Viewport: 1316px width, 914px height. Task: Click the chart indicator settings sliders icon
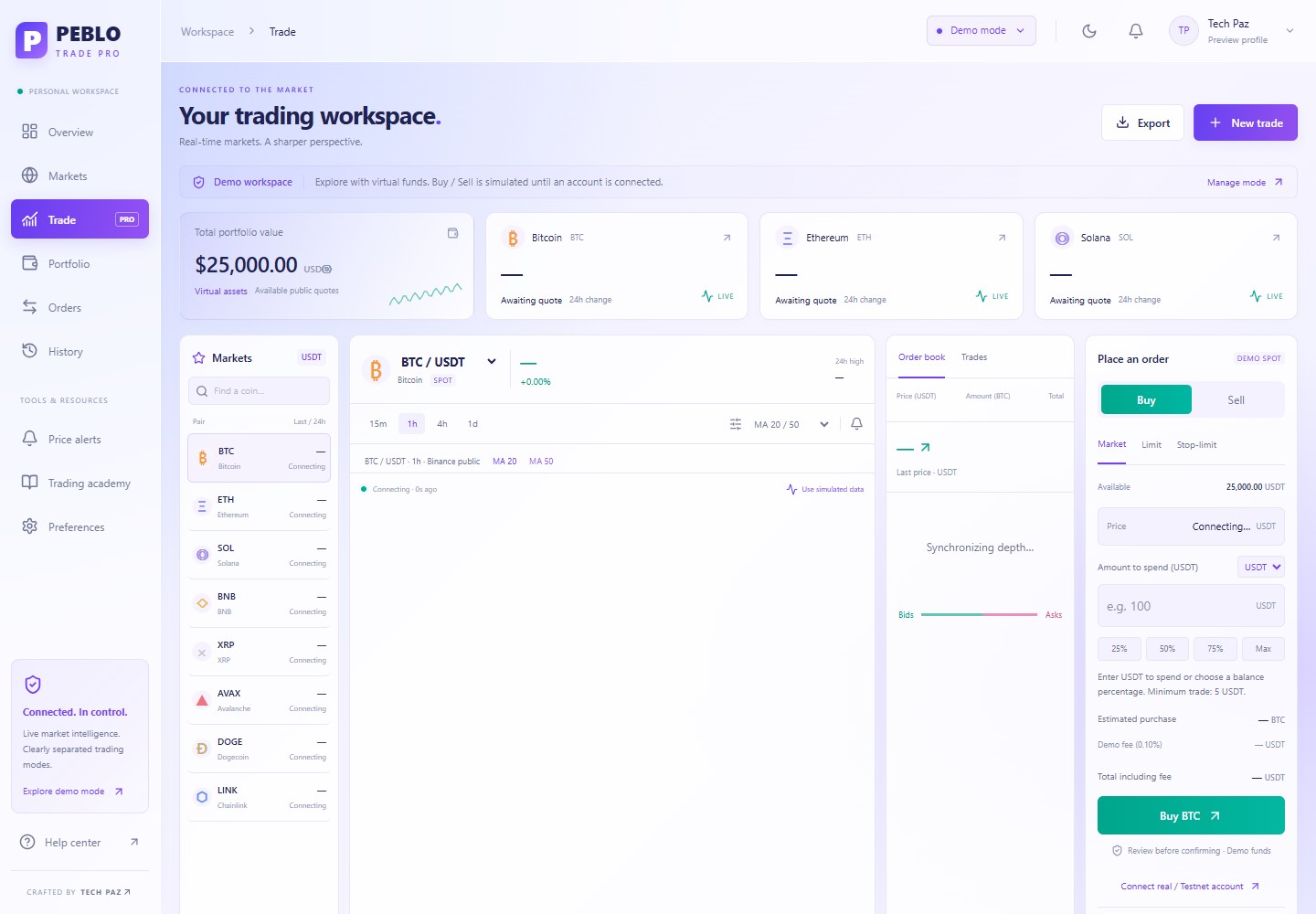tap(736, 424)
